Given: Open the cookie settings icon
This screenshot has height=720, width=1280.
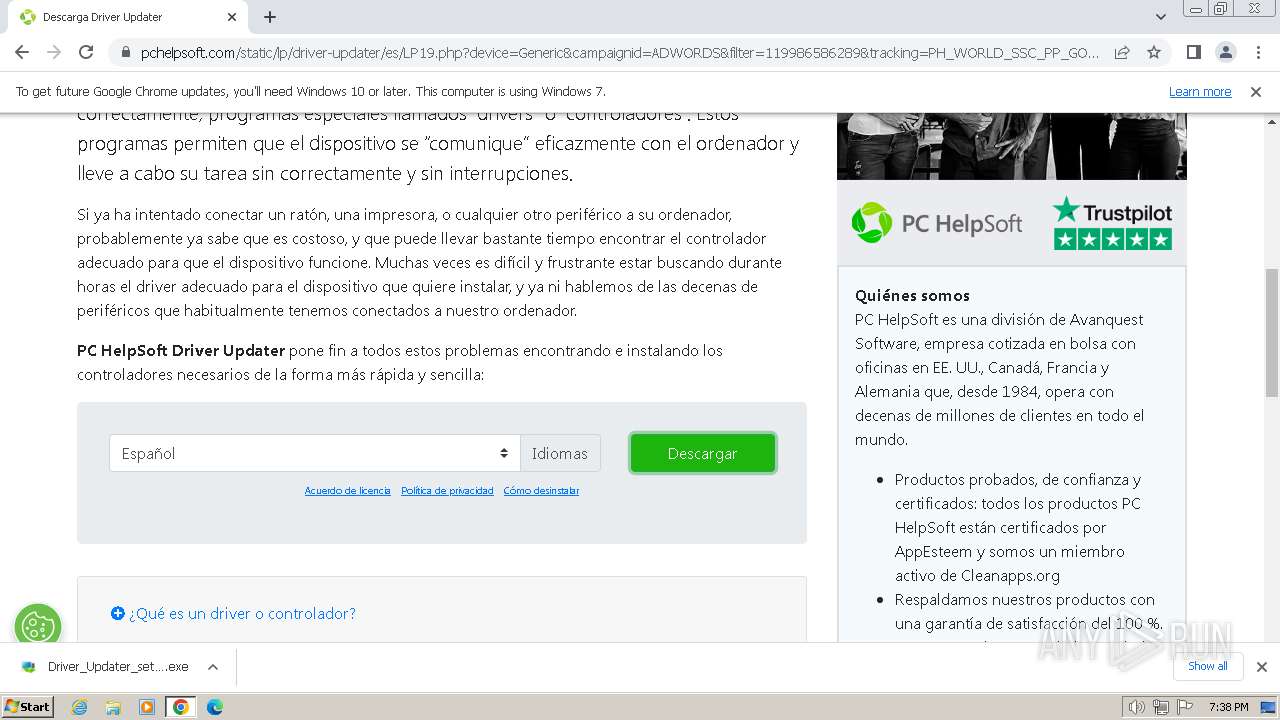Looking at the screenshot, I should point(38,627).
